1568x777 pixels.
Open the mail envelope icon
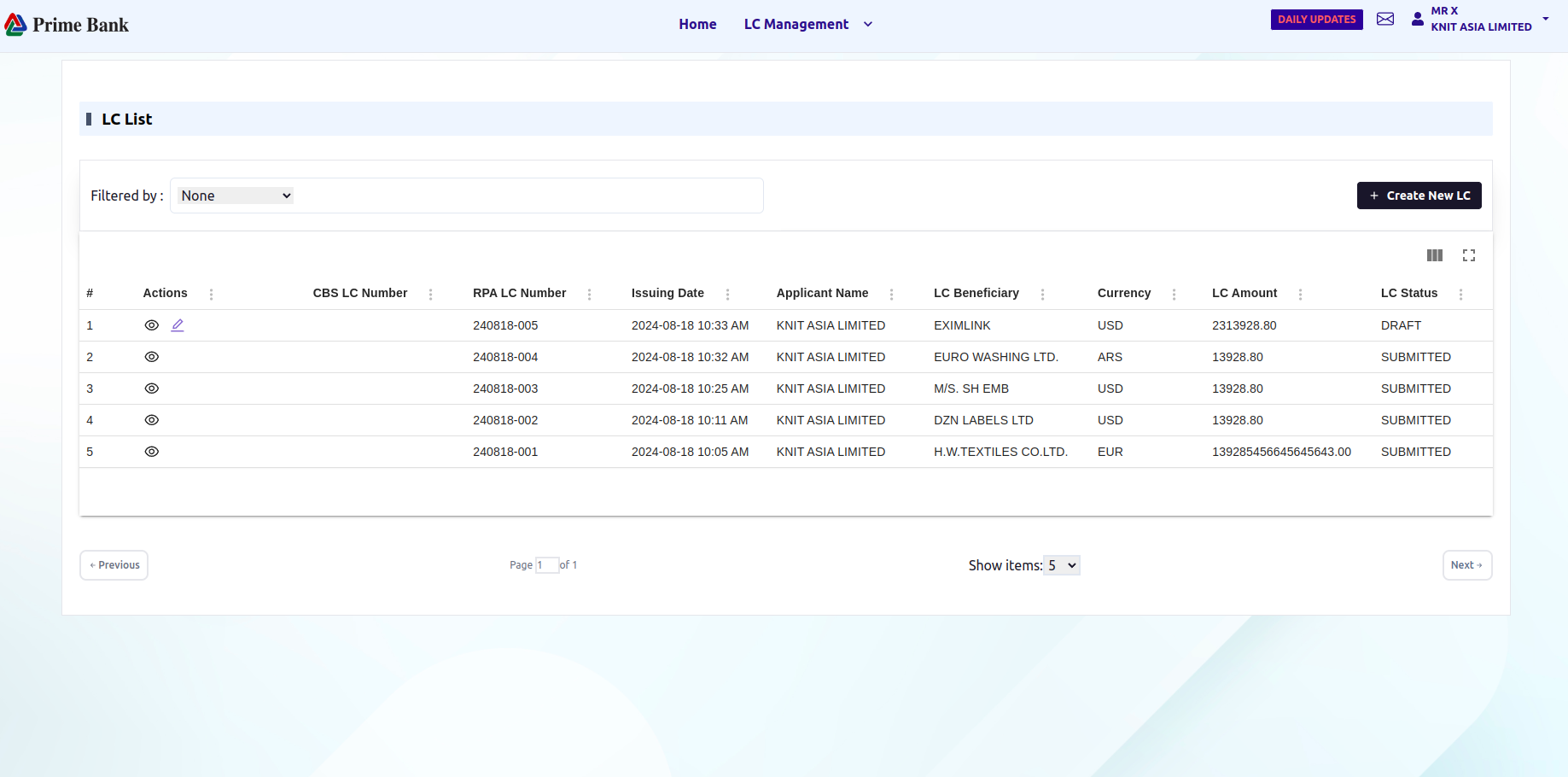click(x=1385, y=19)
